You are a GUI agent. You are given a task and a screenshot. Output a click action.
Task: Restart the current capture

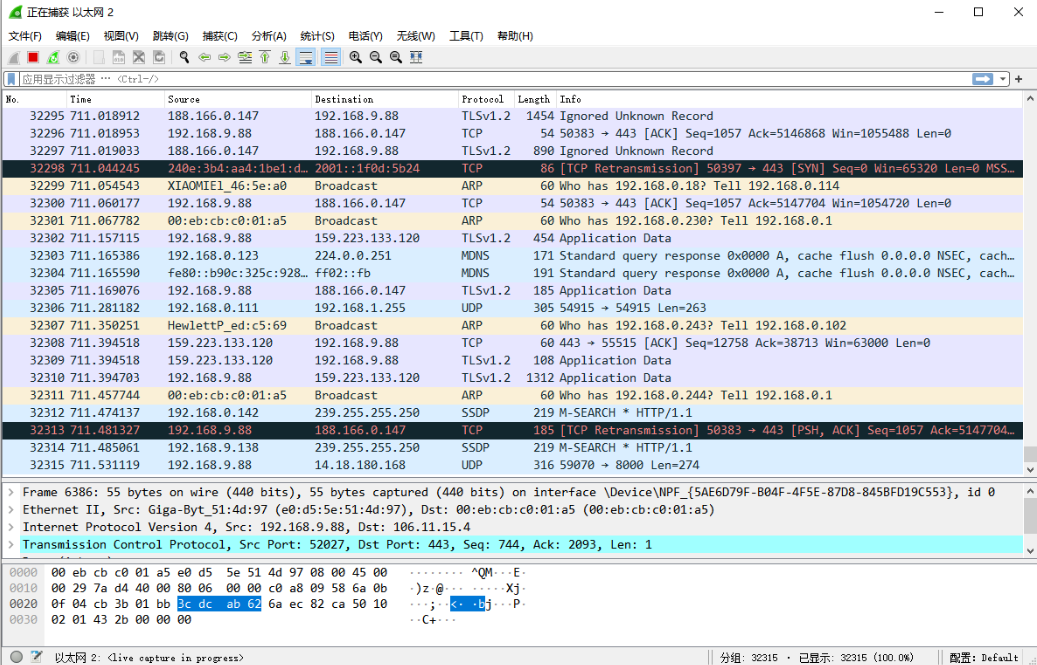point(53,58)
